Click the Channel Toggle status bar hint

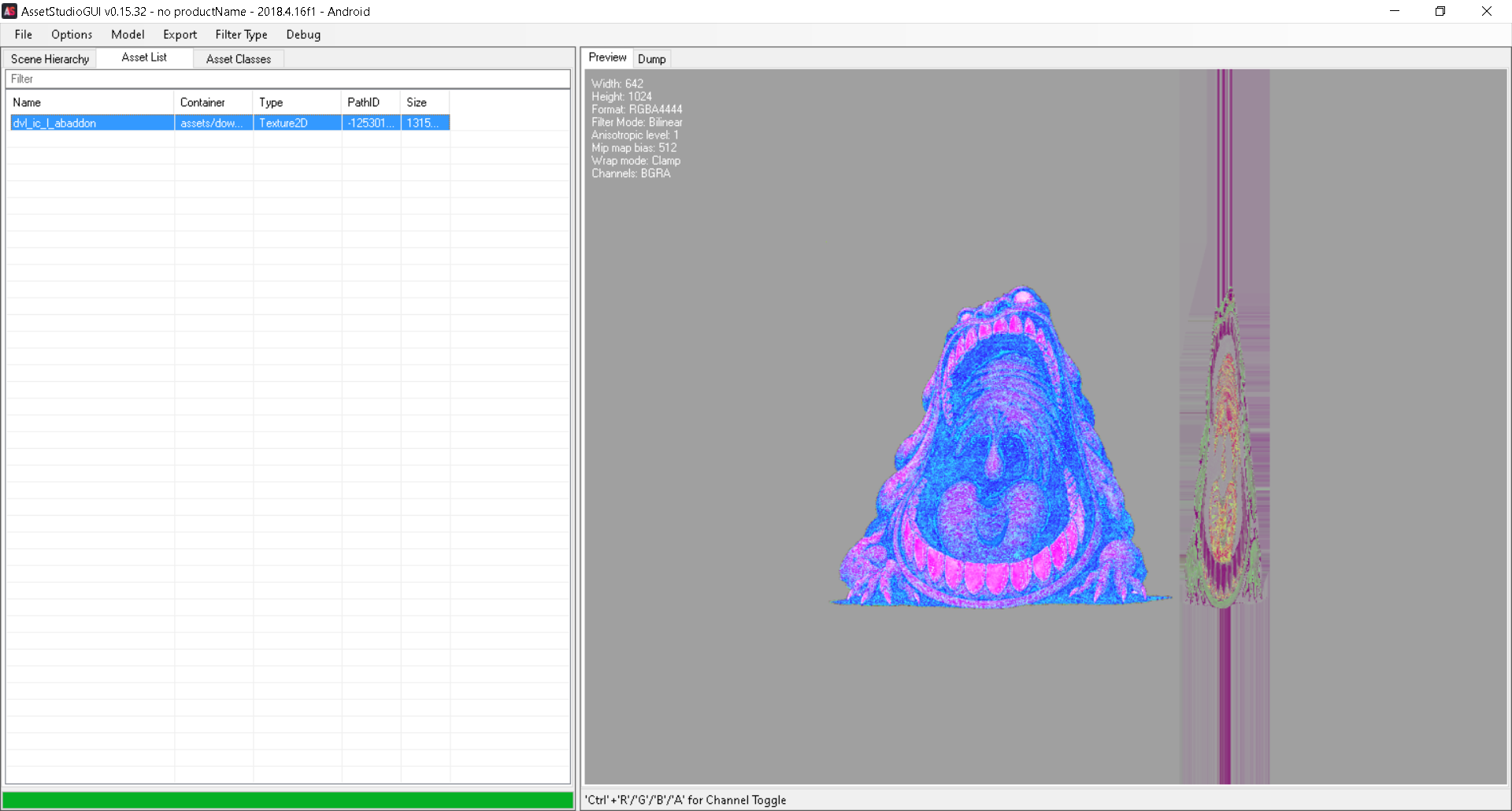686,800
